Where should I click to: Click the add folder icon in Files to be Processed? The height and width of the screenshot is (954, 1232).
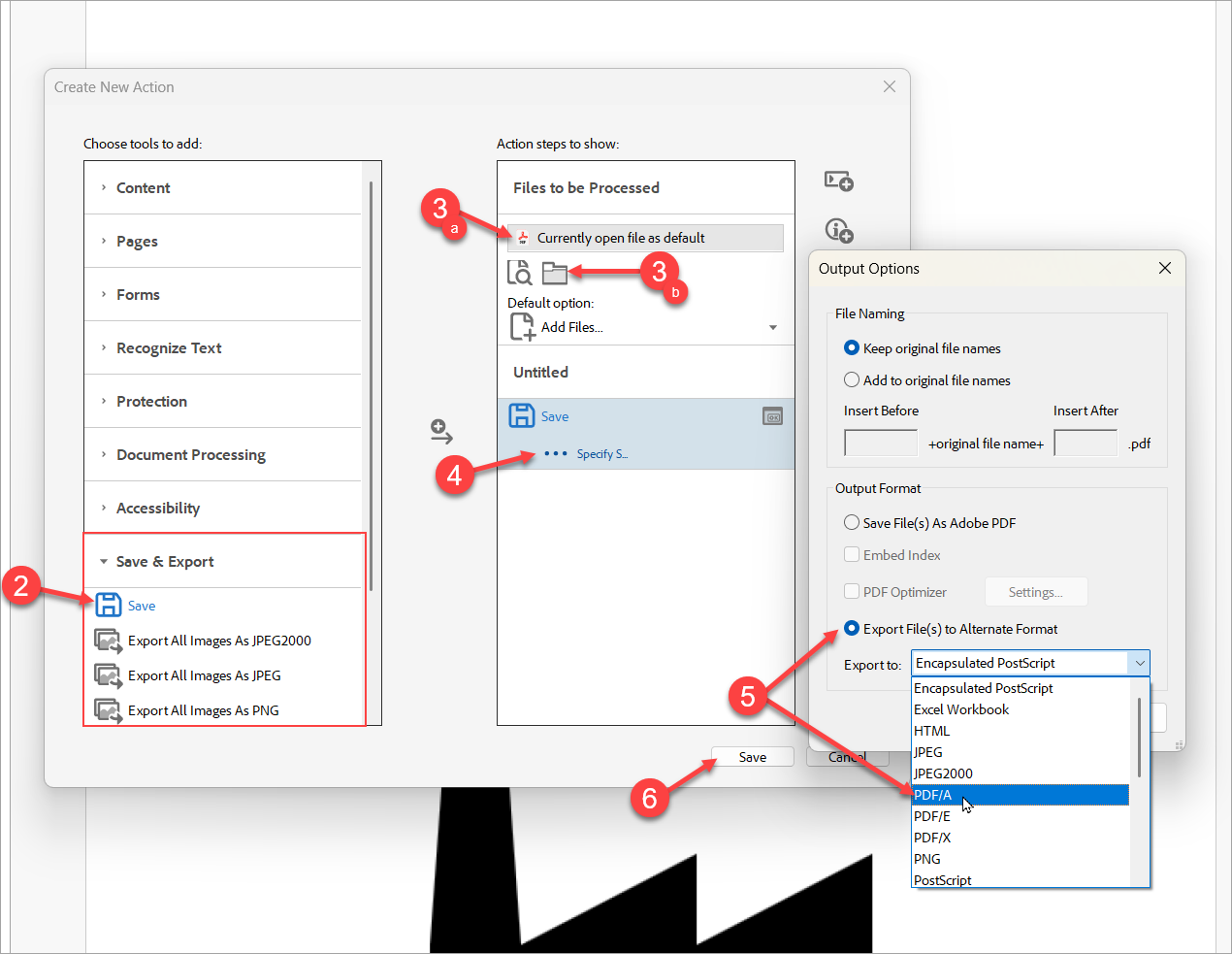click(x=555, y=274)
